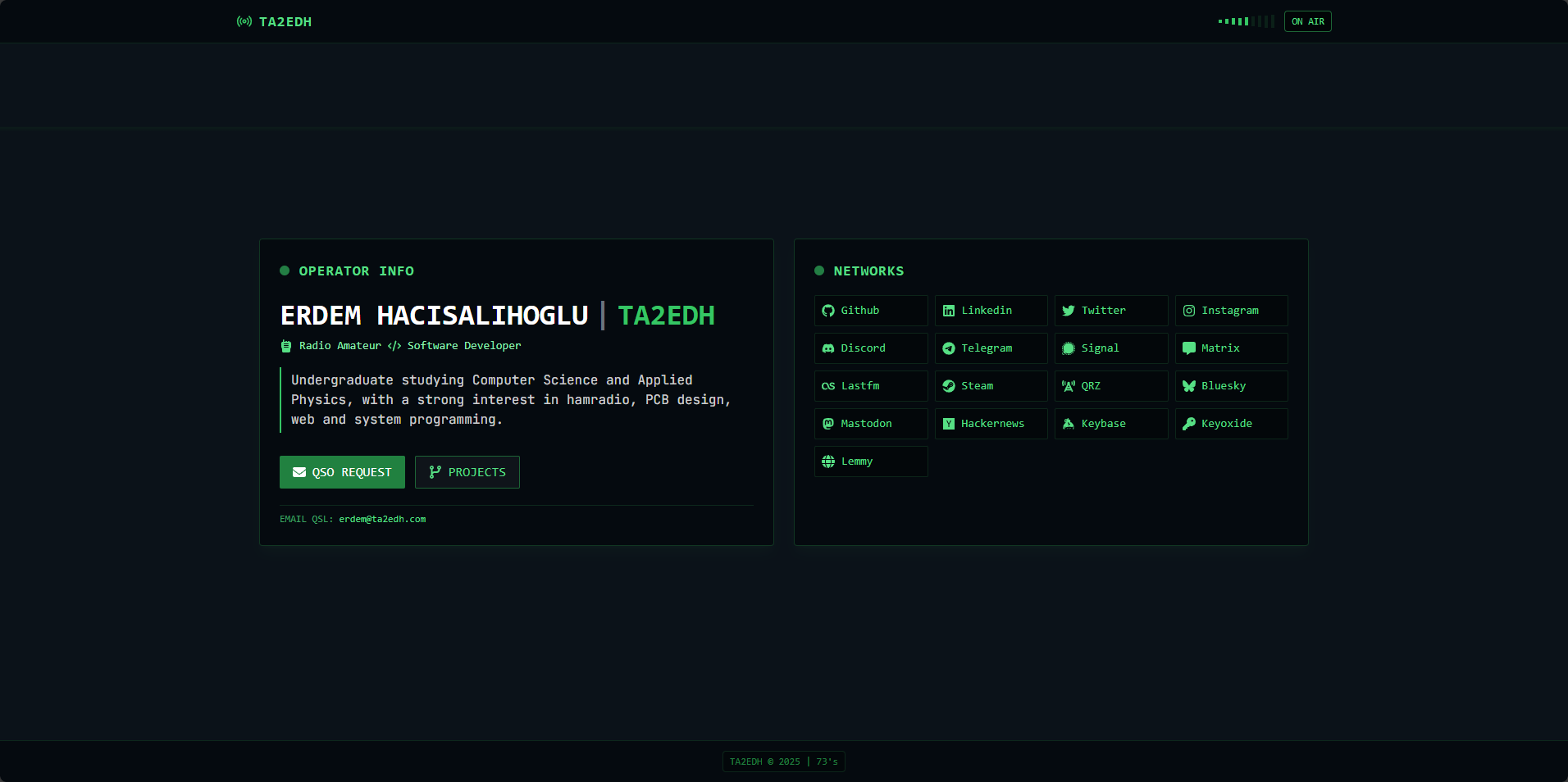Visit the QRZ callsign page

click(1110, 386)
